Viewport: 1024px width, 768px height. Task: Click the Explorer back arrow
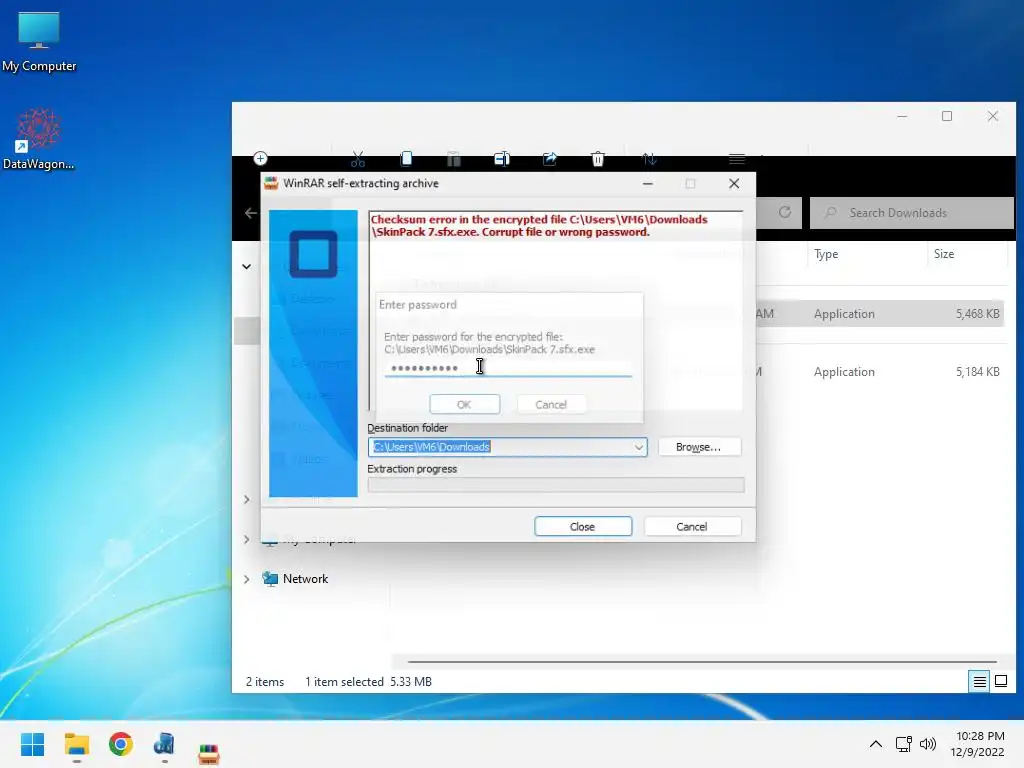[251, 213]
